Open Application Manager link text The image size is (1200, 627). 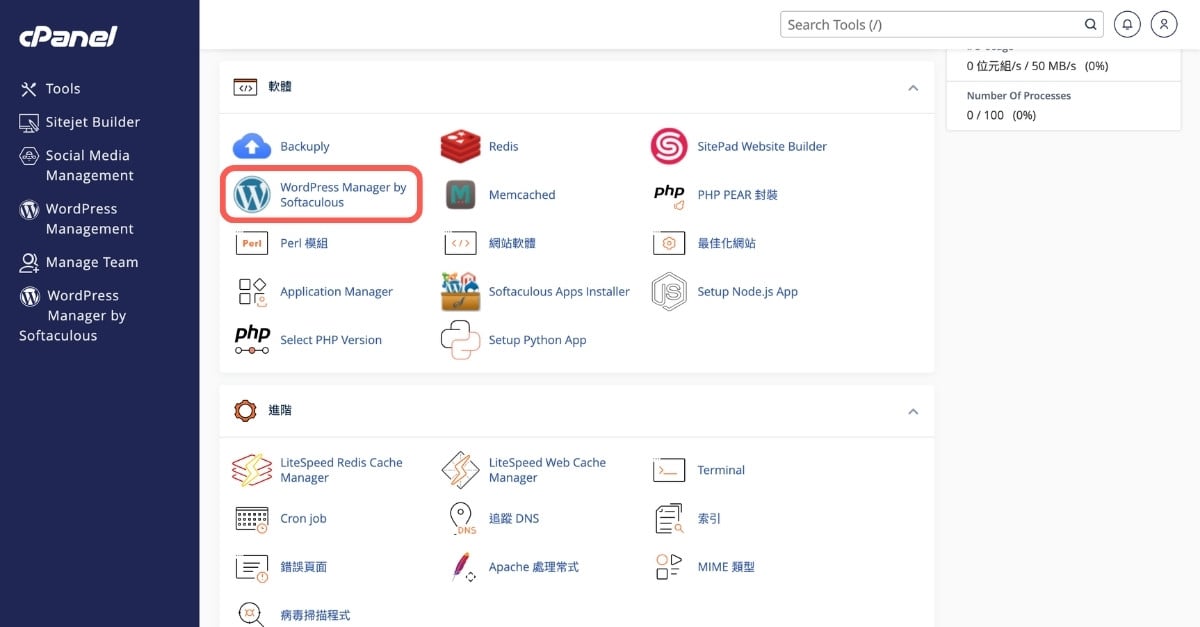336,292
